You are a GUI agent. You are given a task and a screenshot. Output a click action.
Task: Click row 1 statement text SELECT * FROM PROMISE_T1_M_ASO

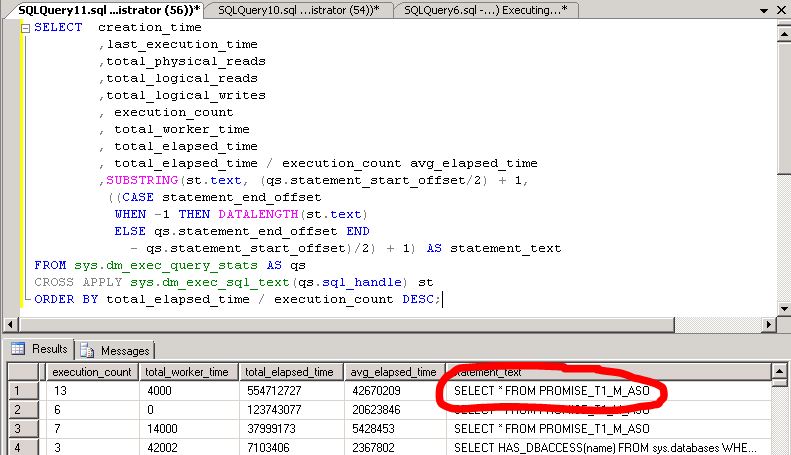click(x=608, y=390)
